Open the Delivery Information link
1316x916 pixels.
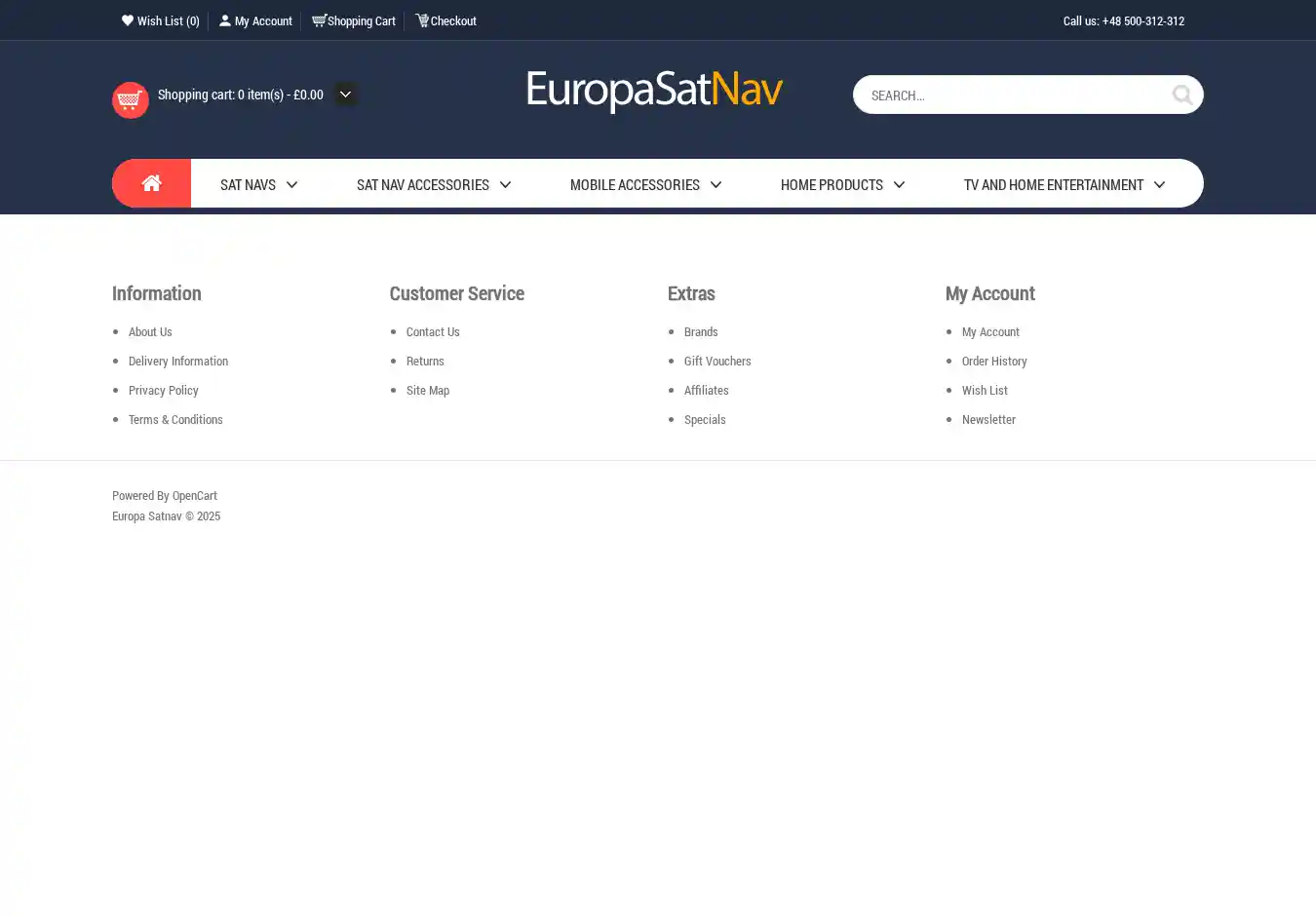click(x=178, y=362)
